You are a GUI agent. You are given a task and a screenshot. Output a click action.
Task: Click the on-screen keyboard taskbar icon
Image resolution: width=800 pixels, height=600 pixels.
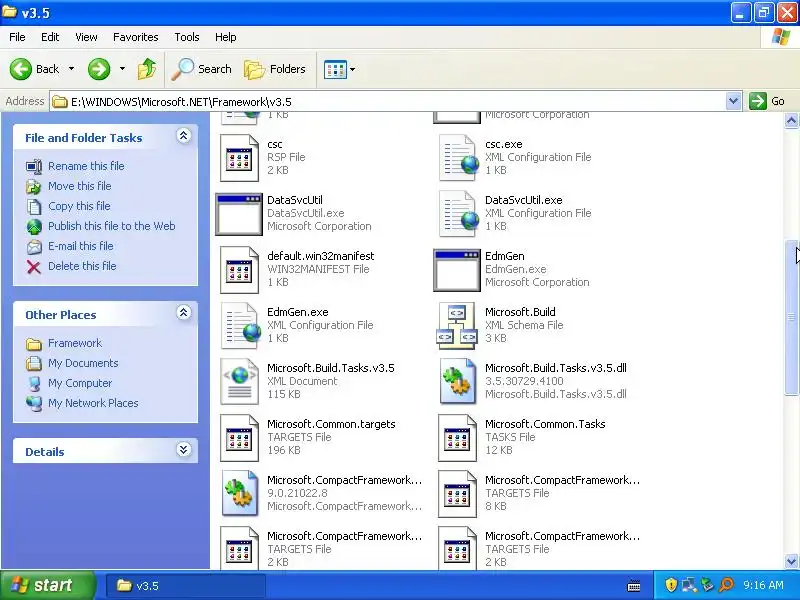634,586
